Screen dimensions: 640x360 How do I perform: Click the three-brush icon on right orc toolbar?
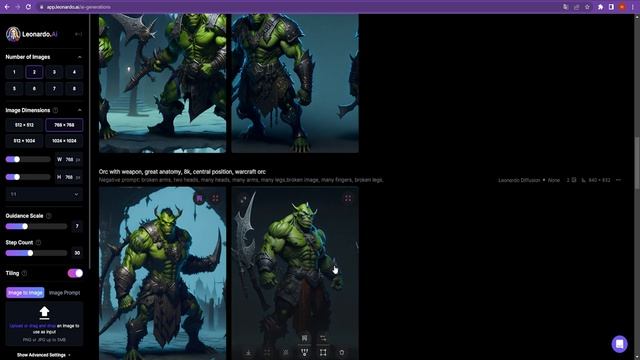(304, 353)
